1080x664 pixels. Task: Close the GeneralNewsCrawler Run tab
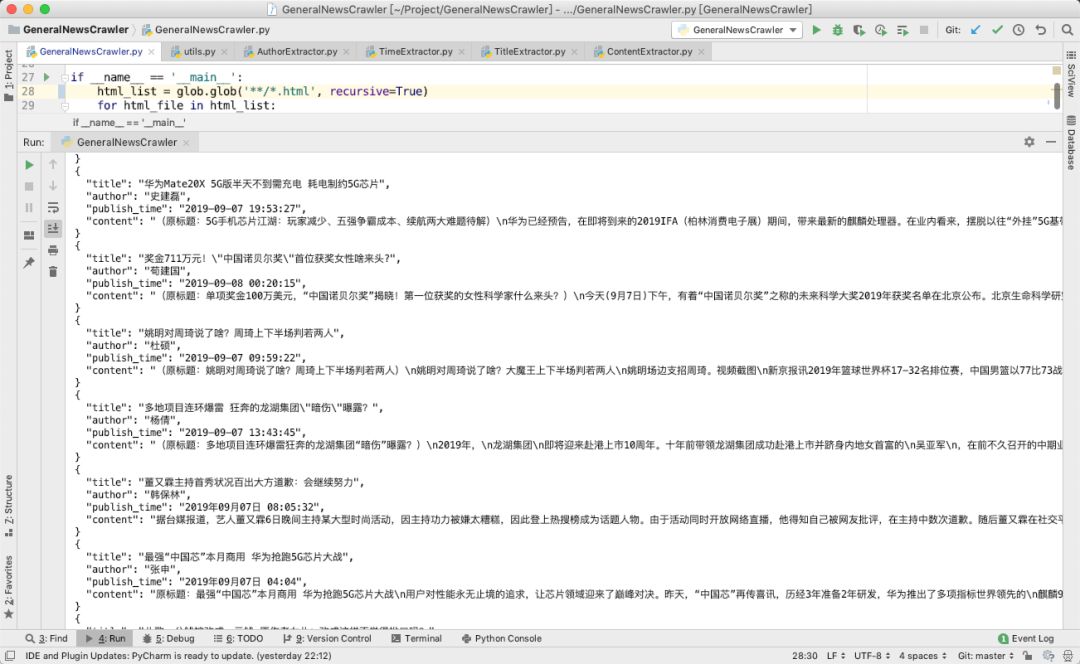(186, 143)
